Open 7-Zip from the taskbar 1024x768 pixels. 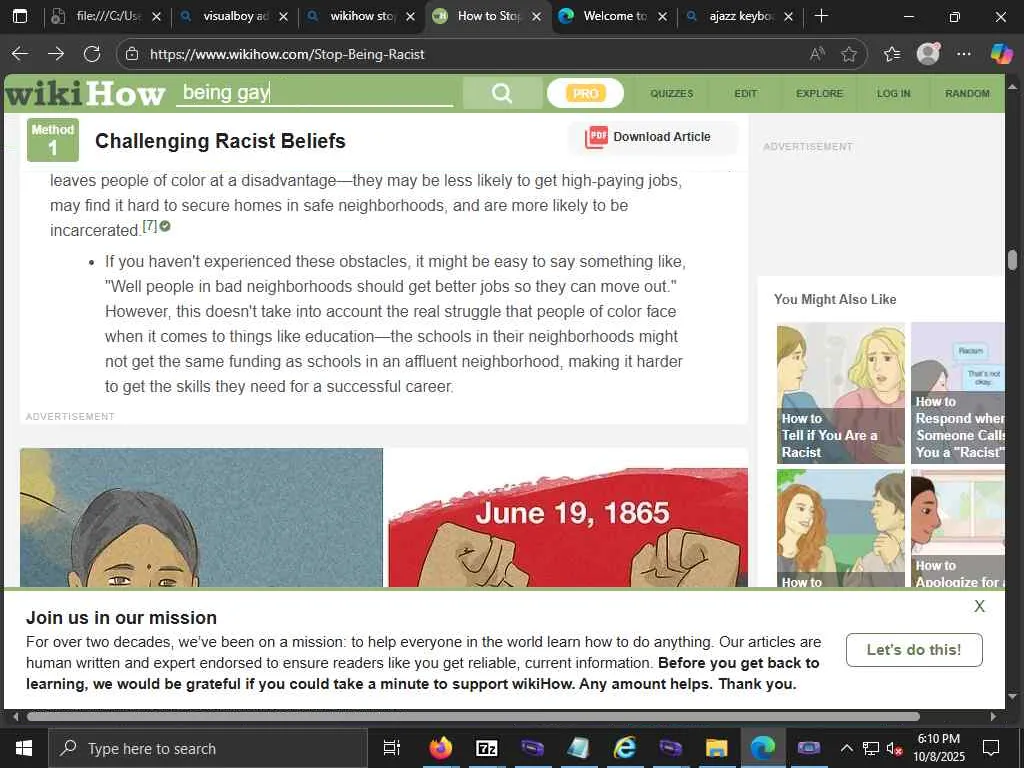coord(487,748)
